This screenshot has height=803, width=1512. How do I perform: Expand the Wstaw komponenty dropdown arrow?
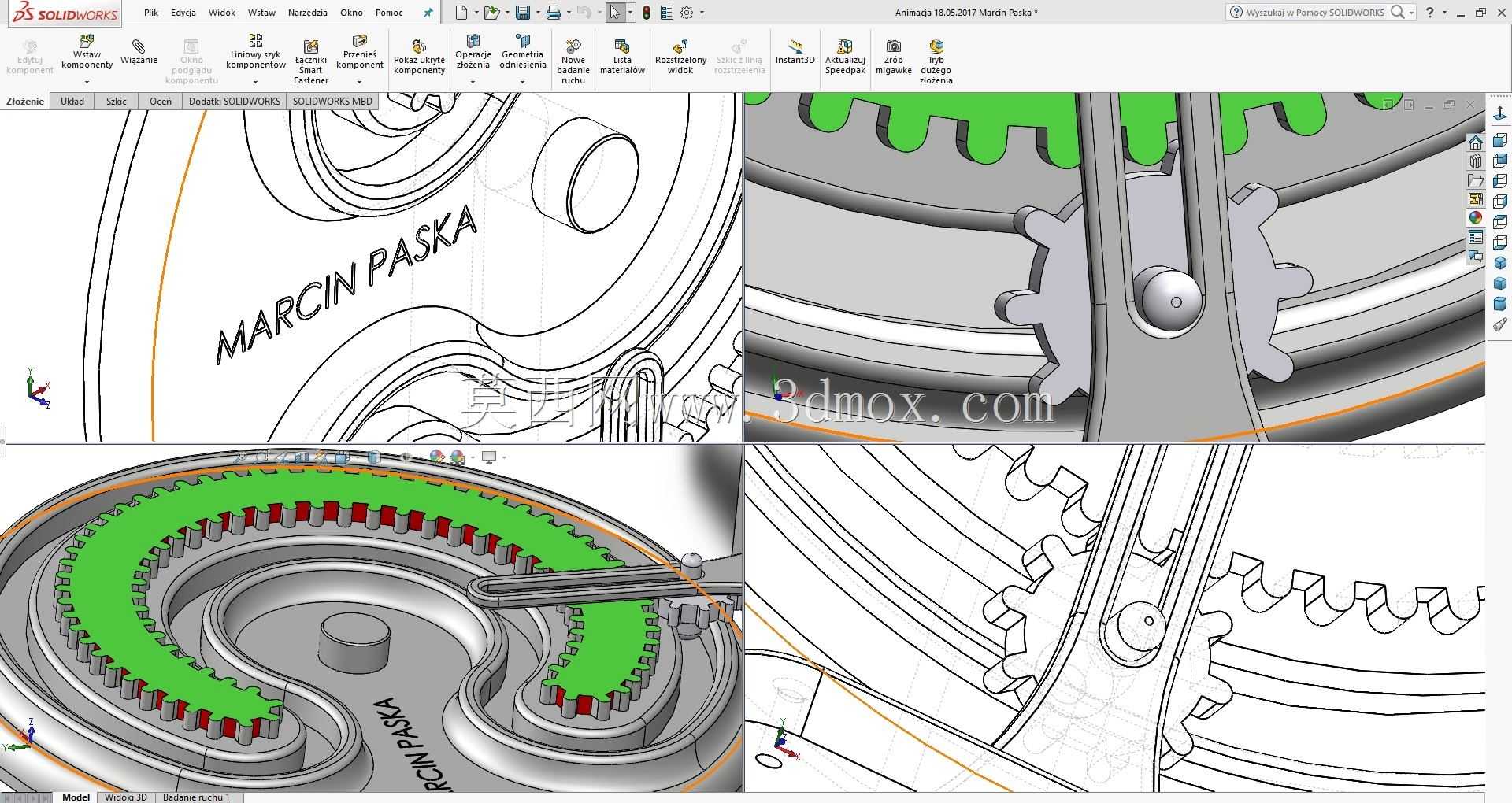87,82
